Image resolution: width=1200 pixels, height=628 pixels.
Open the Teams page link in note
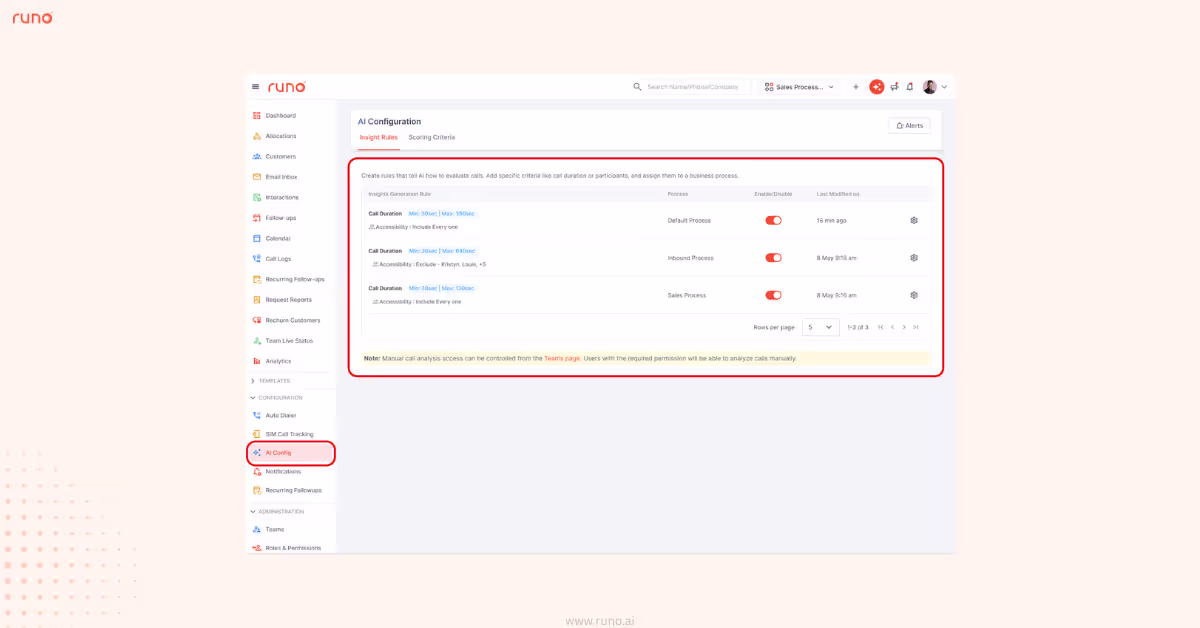562,358
